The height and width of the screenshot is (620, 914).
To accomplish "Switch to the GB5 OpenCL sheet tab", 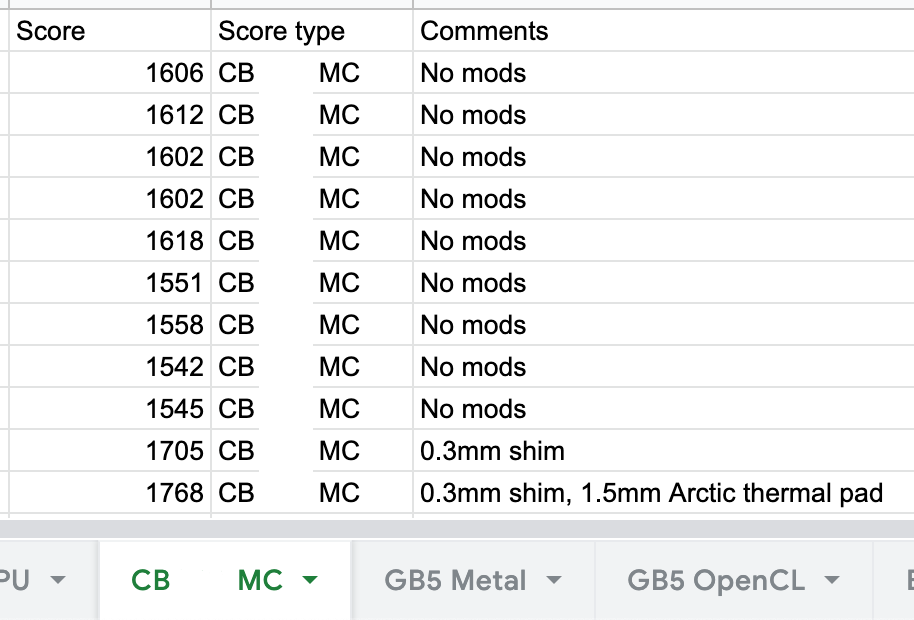I will 715,580.
